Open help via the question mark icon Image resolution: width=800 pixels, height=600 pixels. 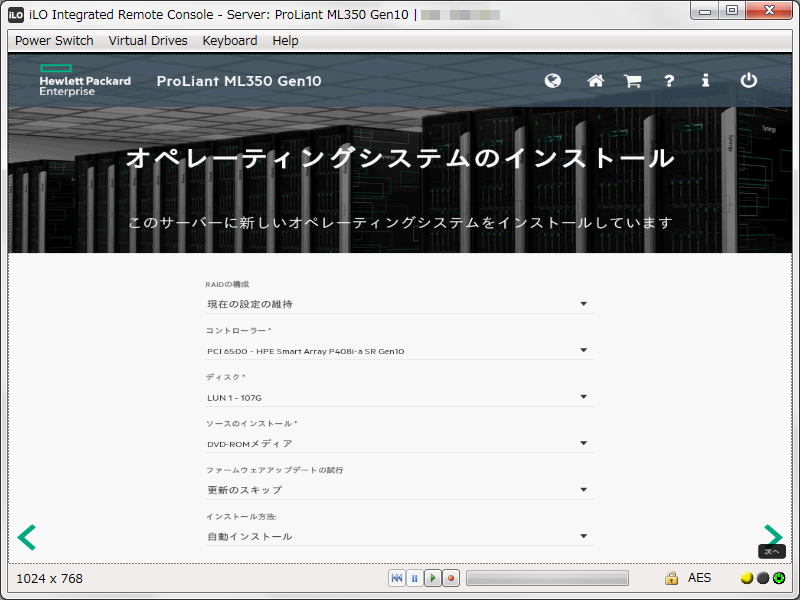[x=668, y=81]
